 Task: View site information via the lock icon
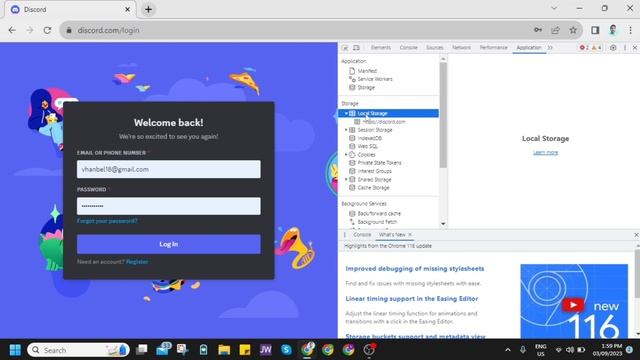(69, 30)
